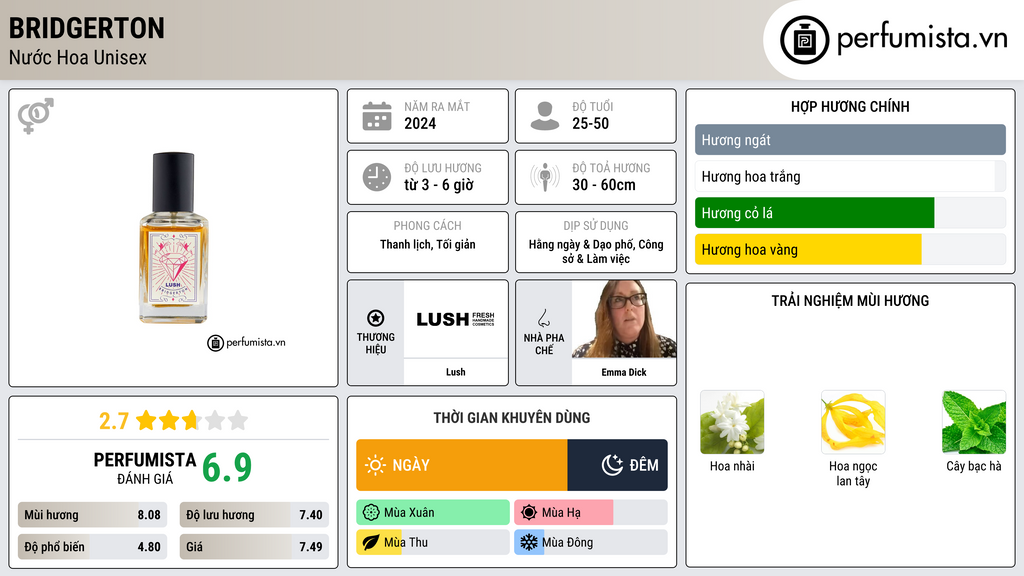Click the Độ phổ biến 4.80 score bar
The image size is (1024, 576).
pos(93,547)
